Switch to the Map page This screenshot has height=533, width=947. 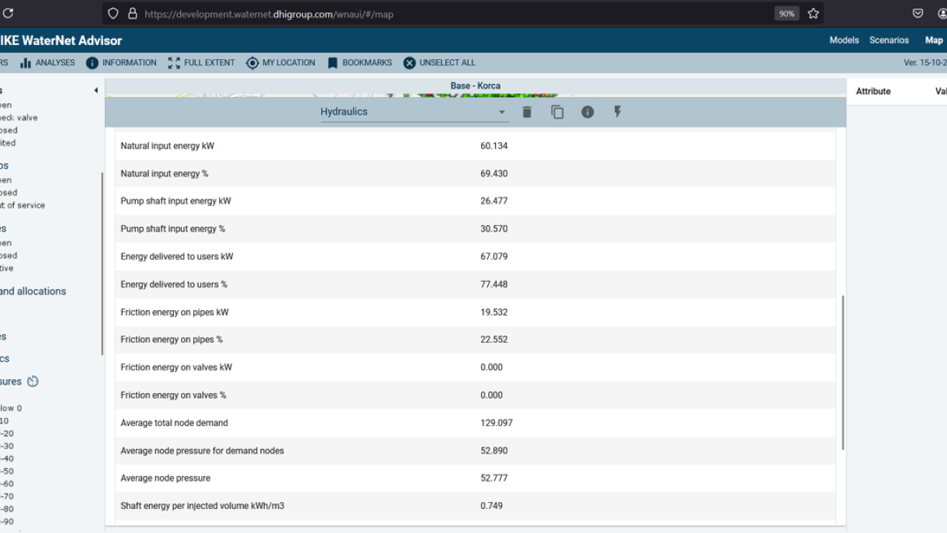click(x=934, y=40)
